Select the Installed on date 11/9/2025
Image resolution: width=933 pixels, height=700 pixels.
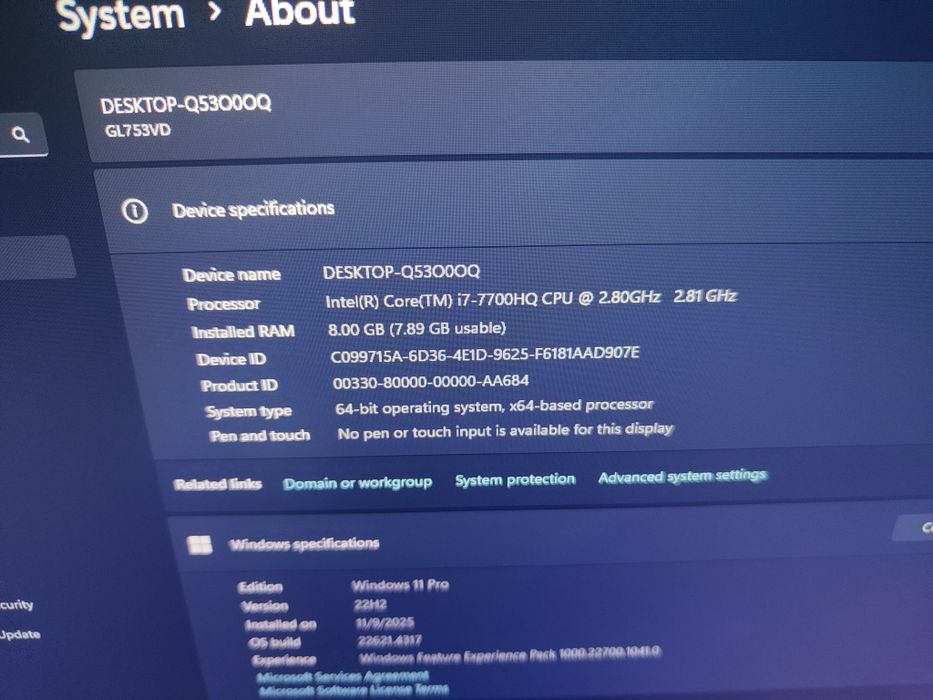point(384,623)
